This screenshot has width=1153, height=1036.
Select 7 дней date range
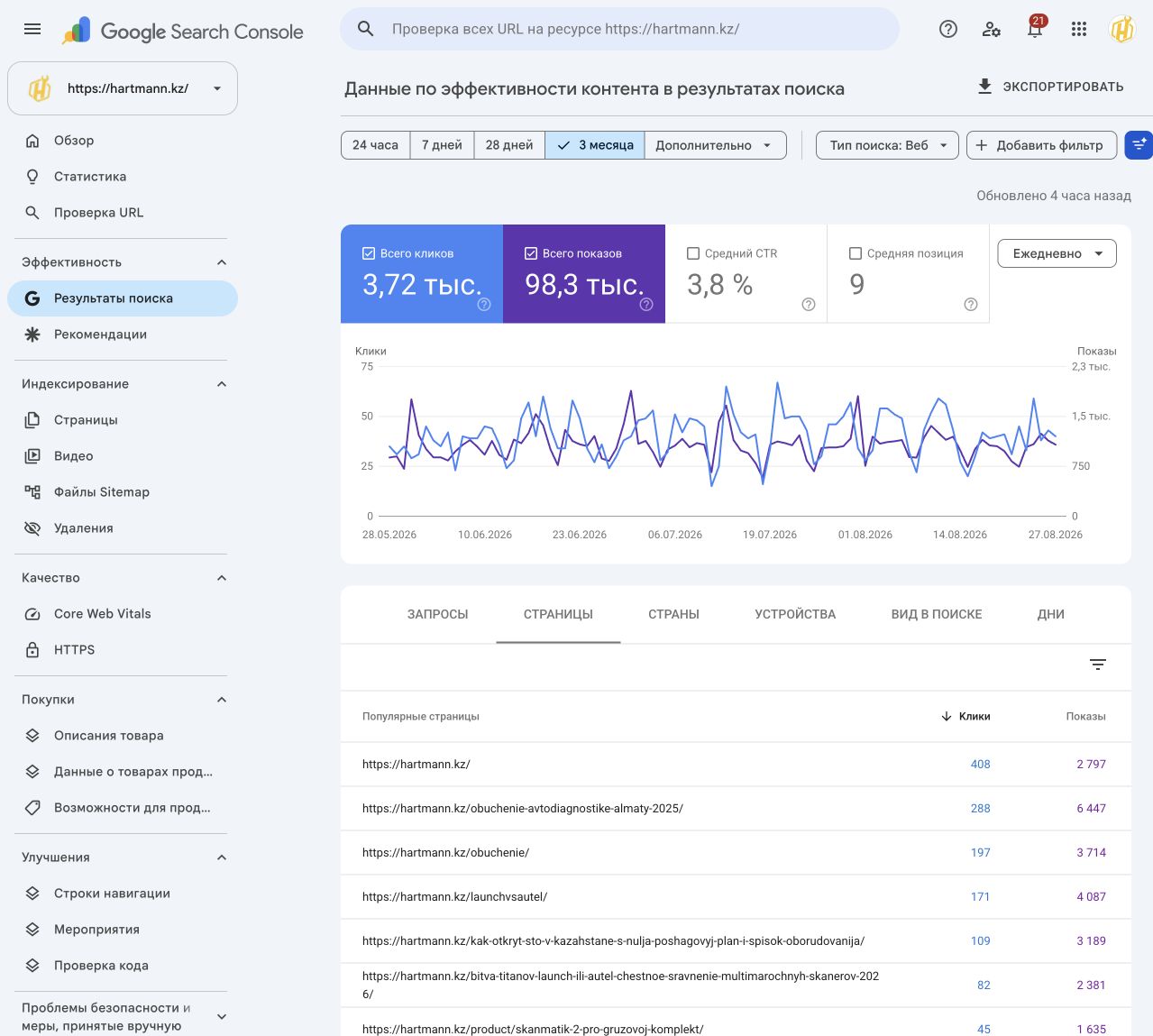[x=442, y=145]
